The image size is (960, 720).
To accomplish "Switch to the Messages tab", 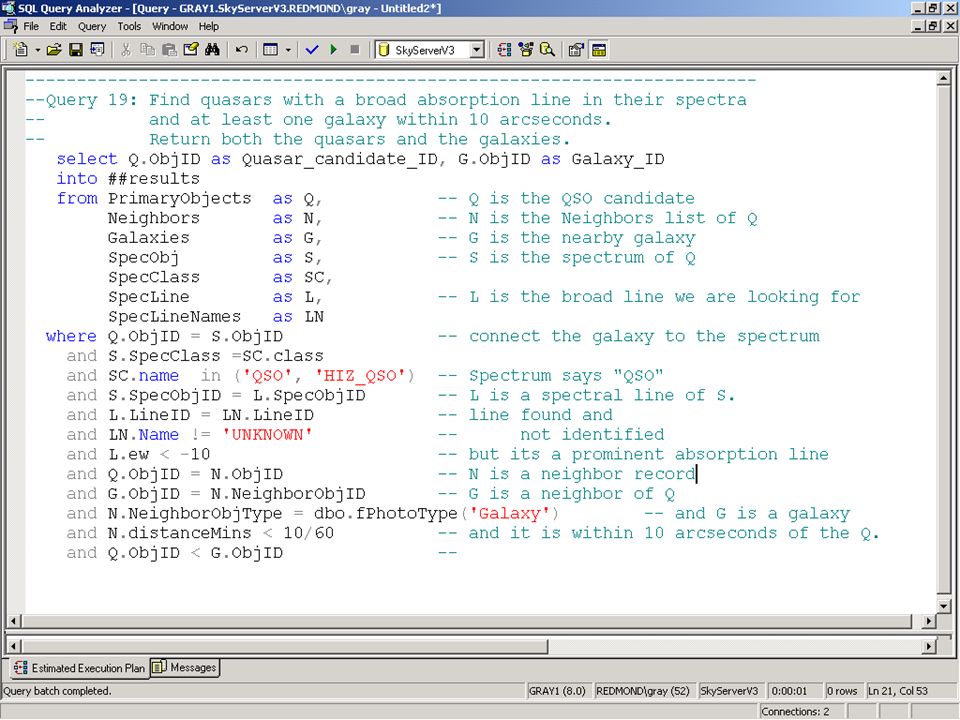I will tap(184, 667).
